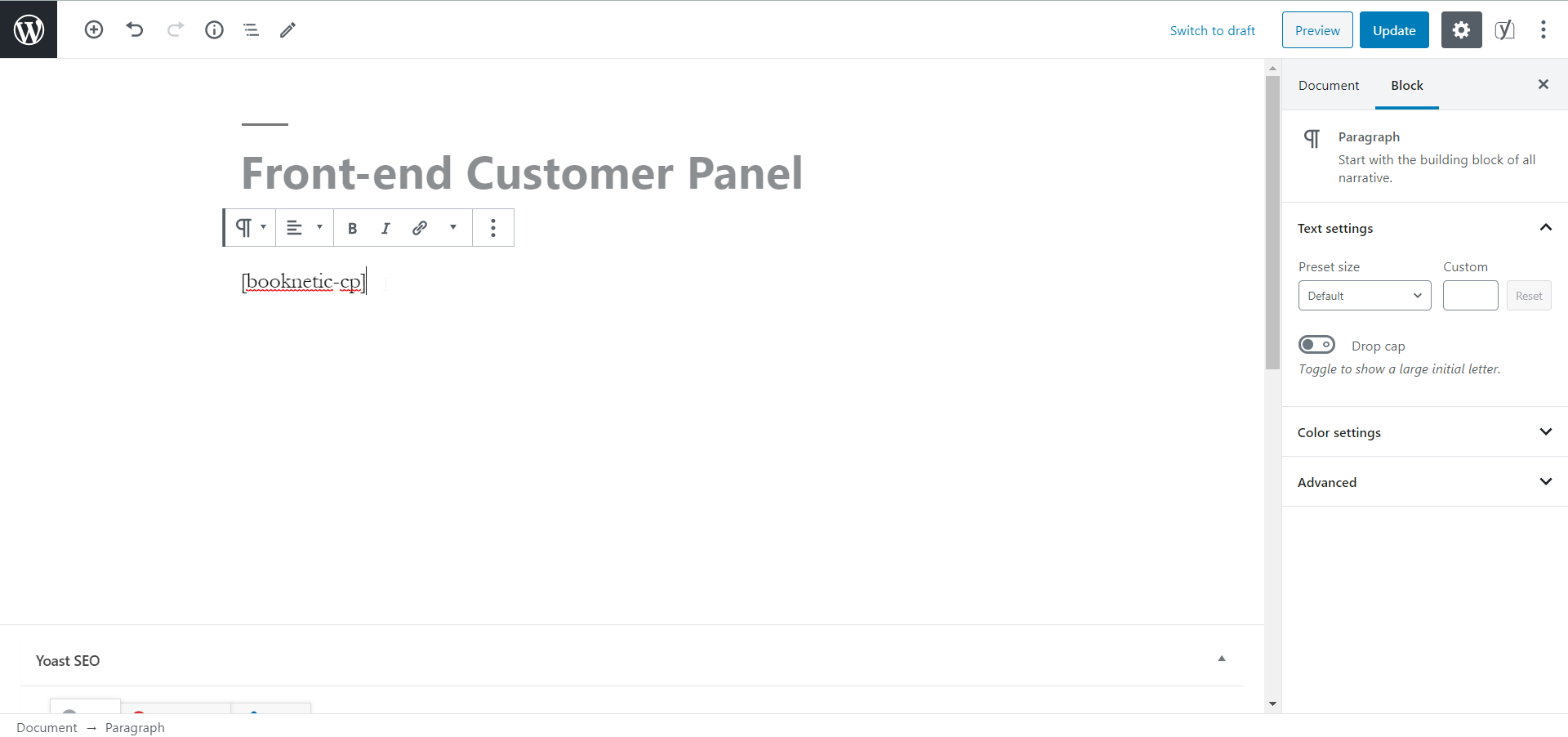Open the Settings gear icon

(x=1461, y=29)
